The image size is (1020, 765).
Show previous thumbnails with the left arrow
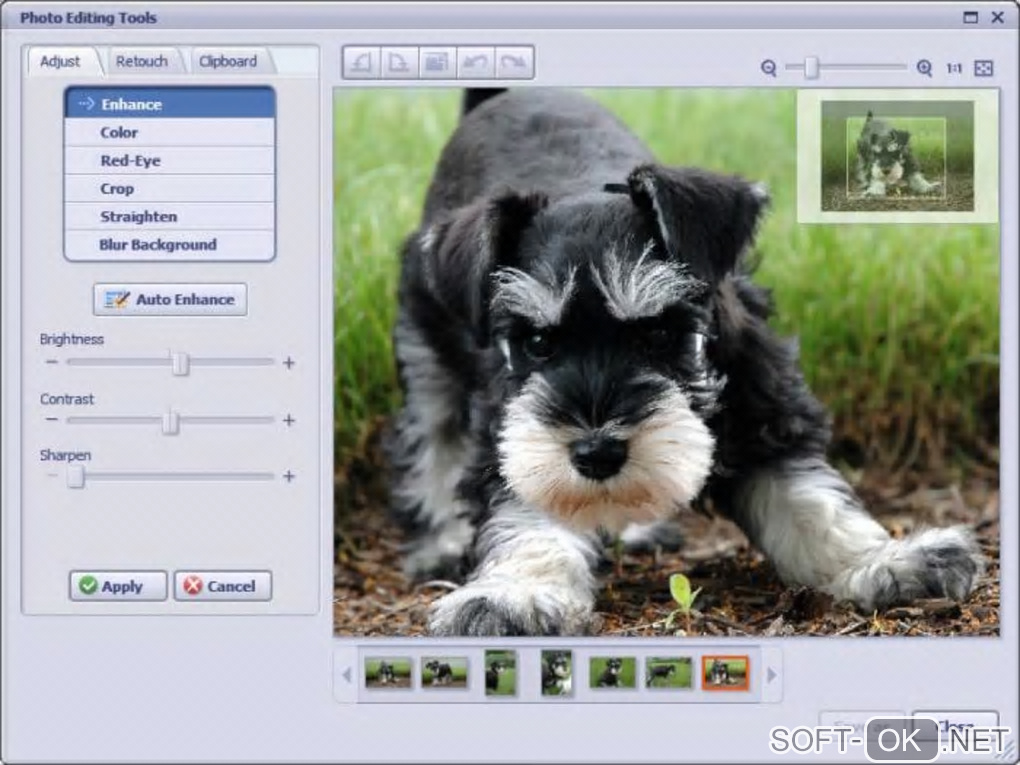346,675
